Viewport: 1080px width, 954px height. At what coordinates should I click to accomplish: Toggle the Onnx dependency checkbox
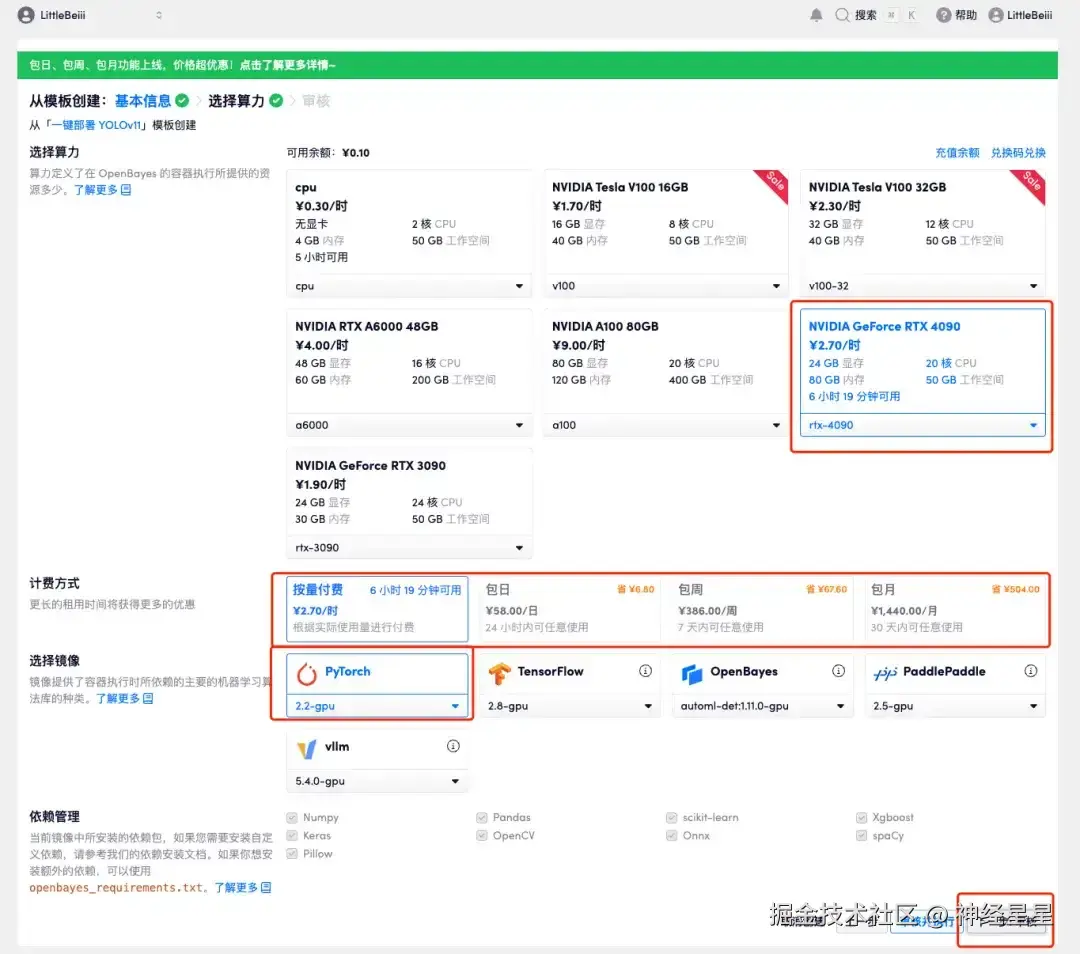(672, 836)
